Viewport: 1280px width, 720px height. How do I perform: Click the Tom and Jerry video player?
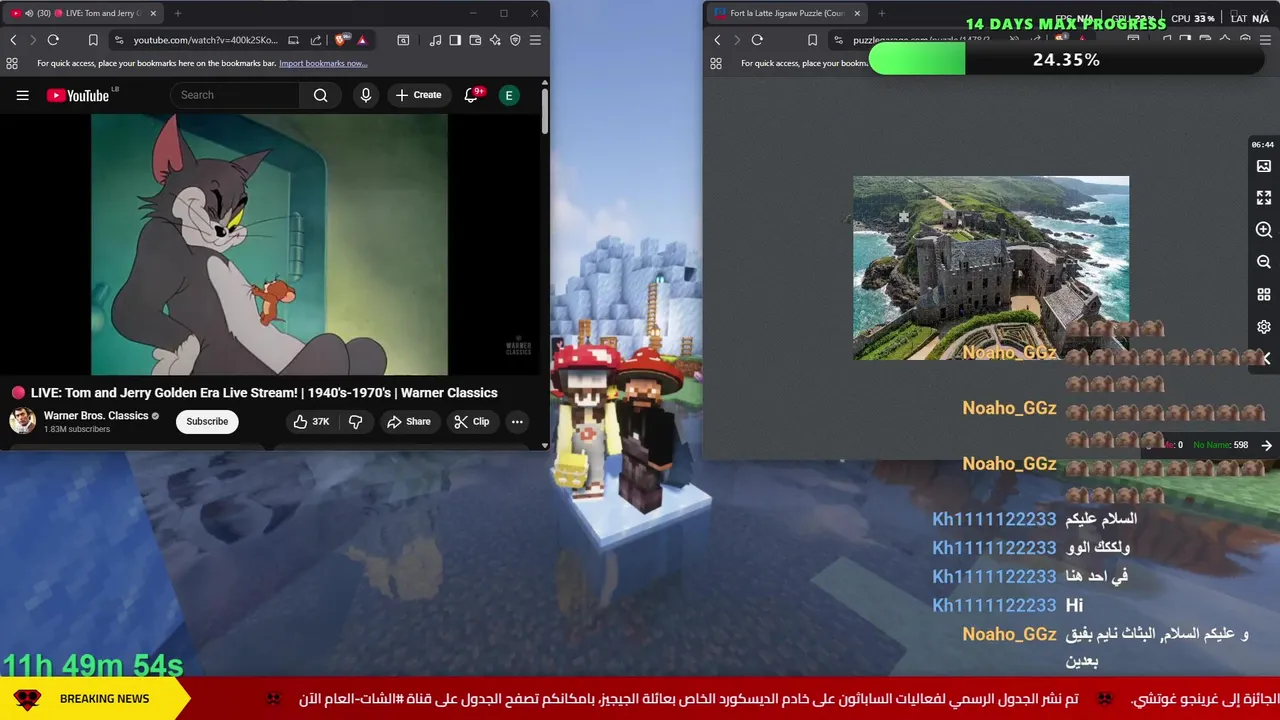(x=269, y=244)
